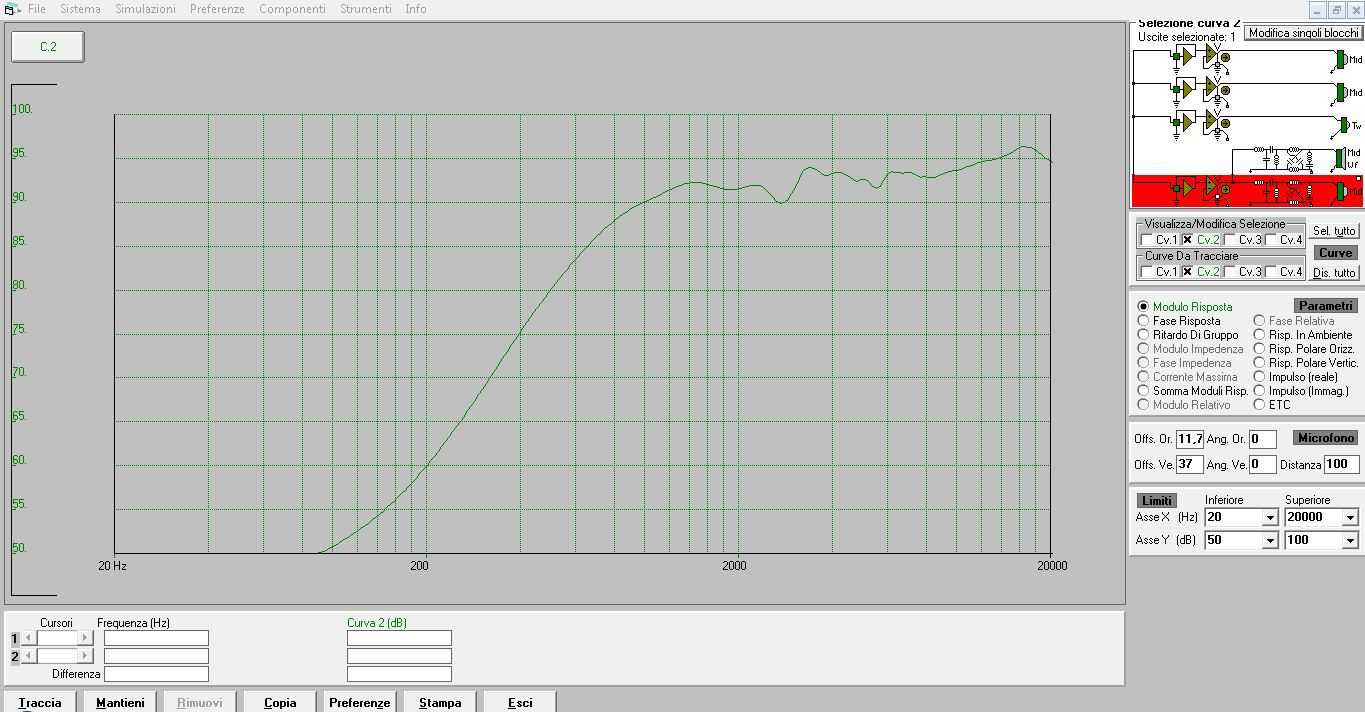Open the Asse Y Inferiore dropdown
Viewport: 1365px width, 712px height.
(x=1270, y=540)
